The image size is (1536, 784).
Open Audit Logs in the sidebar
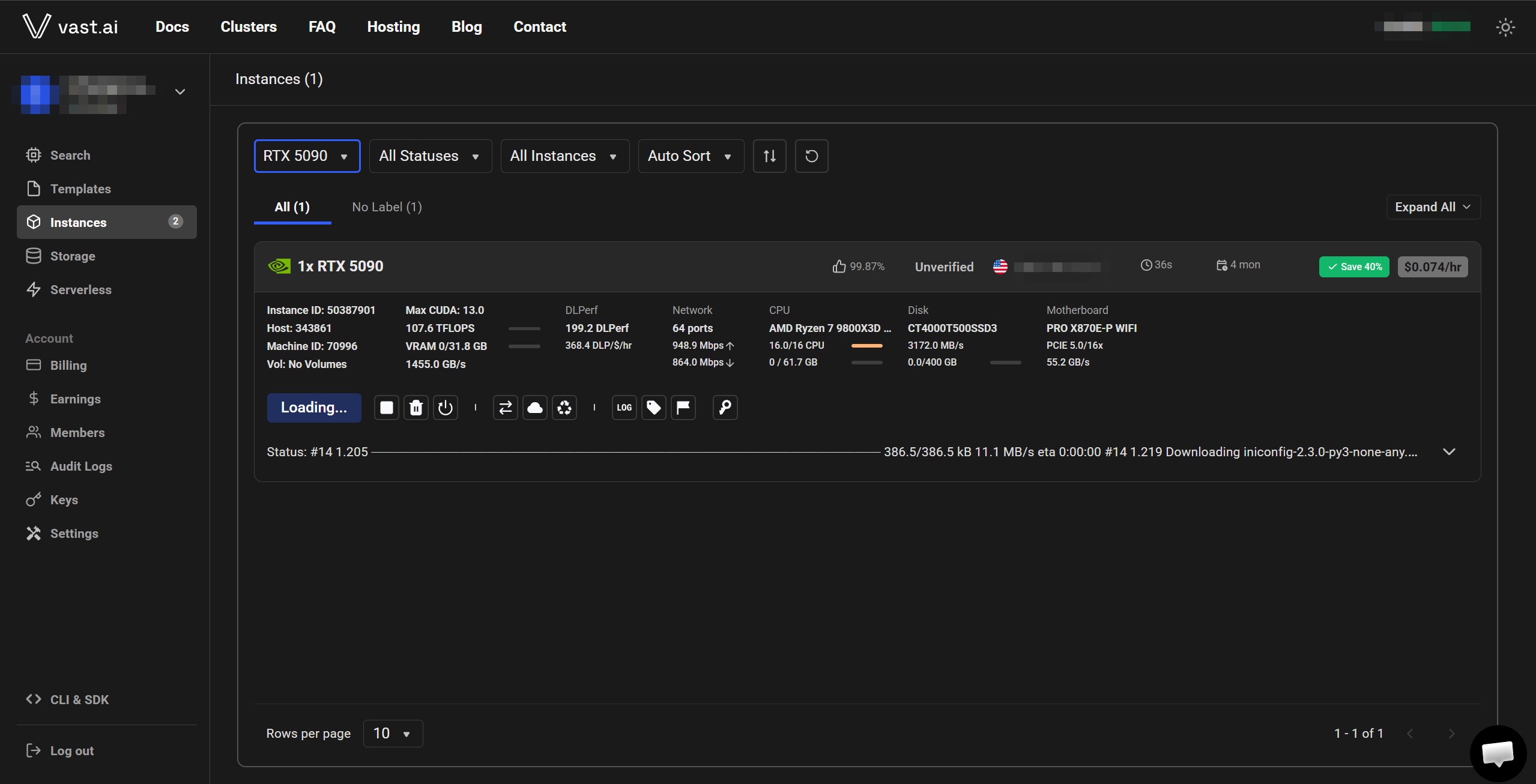pos(106,466)
